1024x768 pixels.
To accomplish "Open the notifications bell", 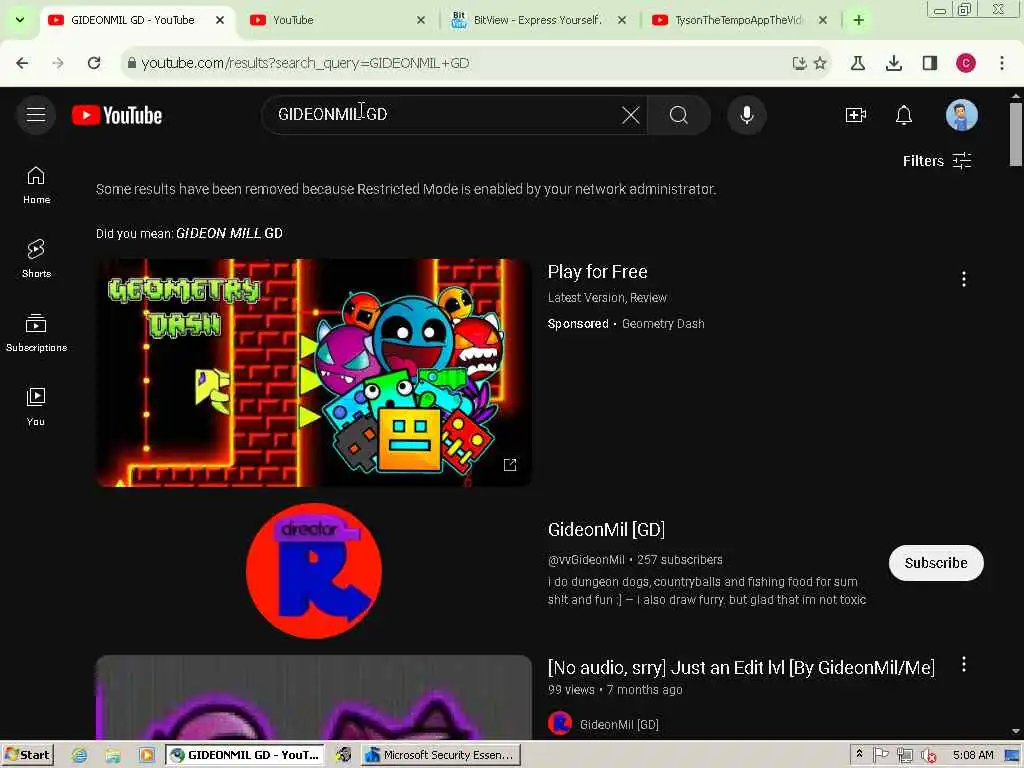I will click(x=903, y=116).
